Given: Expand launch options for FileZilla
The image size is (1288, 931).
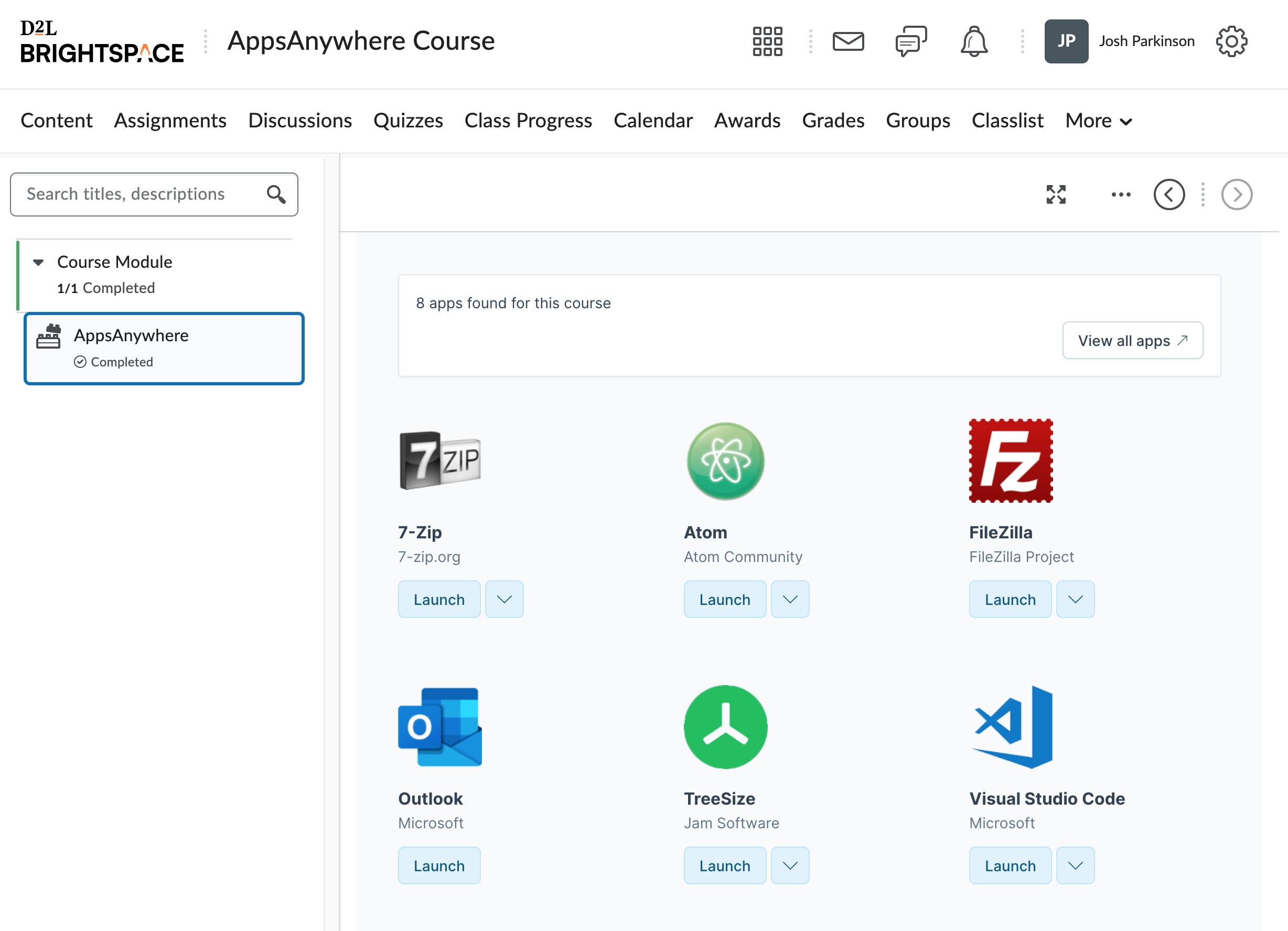Looking at the screenshot, I should pyautogui.click(x=1075, y=600).
